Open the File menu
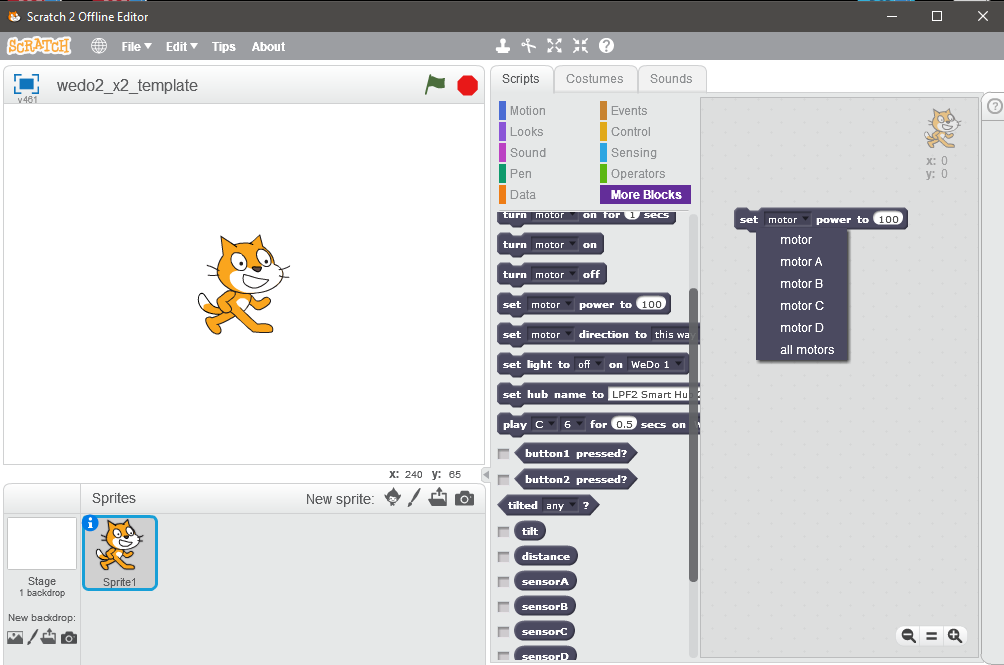The height and width of the screenshot is (665, 1004). [136, 46]
